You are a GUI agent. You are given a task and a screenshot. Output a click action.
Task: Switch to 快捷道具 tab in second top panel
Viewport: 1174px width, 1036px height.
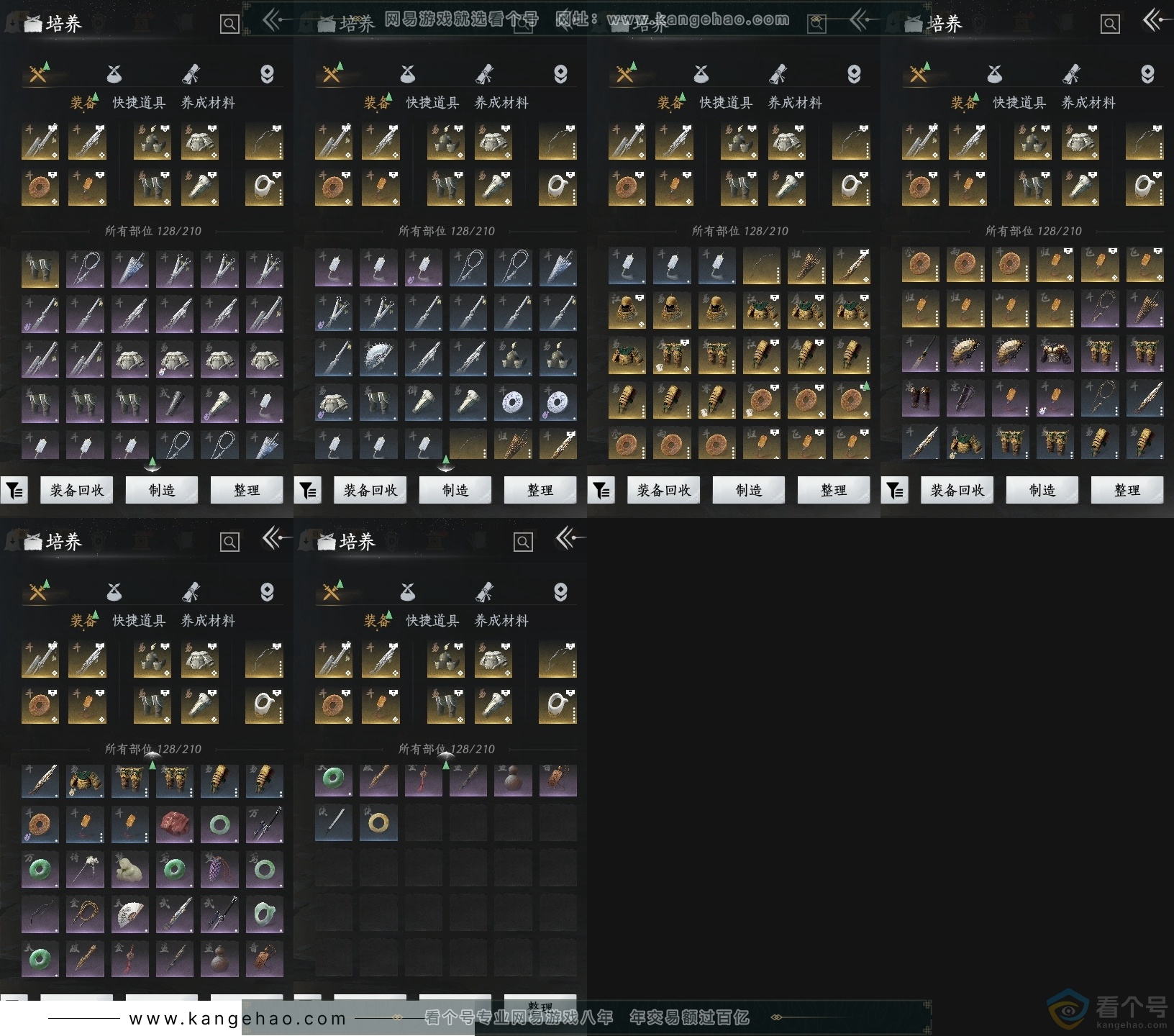[433, 103]
